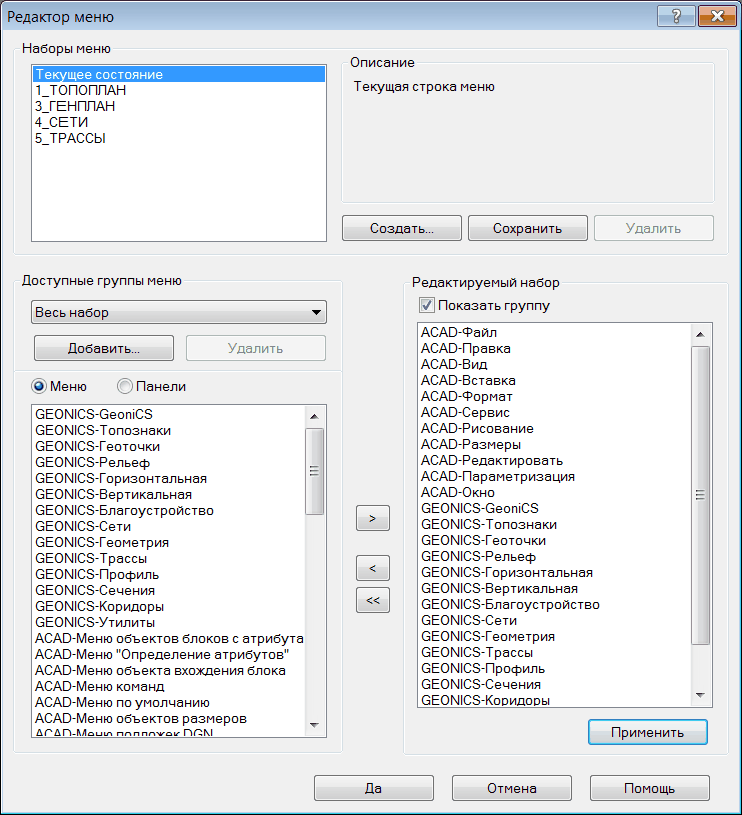
Task: Click the 'Добавить...' button
Action: coord(104,348)
